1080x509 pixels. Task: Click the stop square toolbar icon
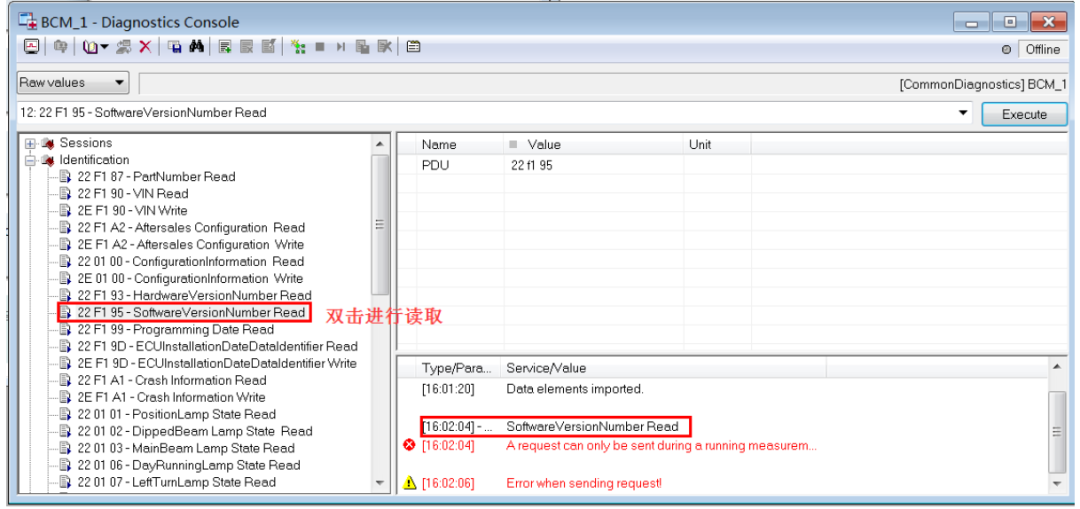click(x=321, y=47)
